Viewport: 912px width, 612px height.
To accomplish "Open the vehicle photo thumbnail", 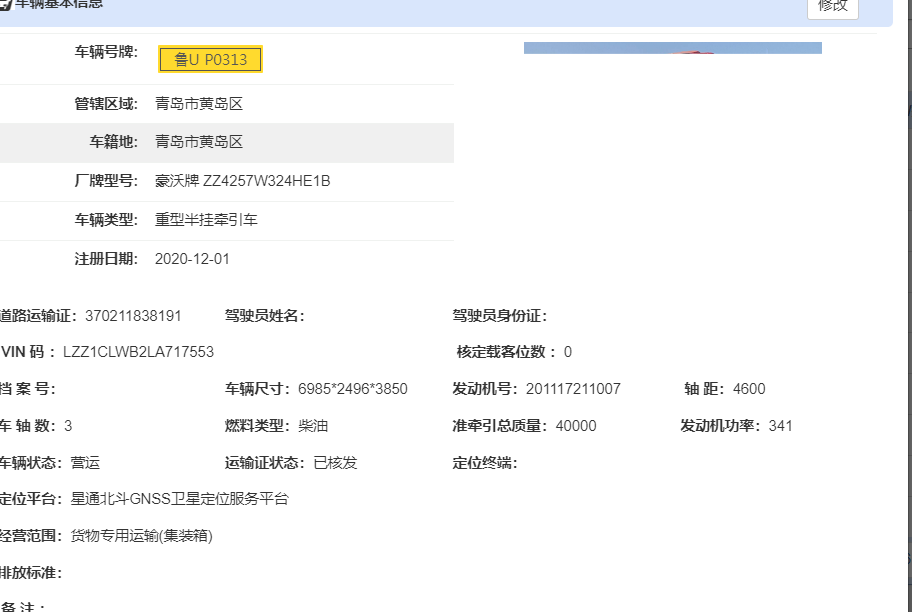I will click(672, 48).
